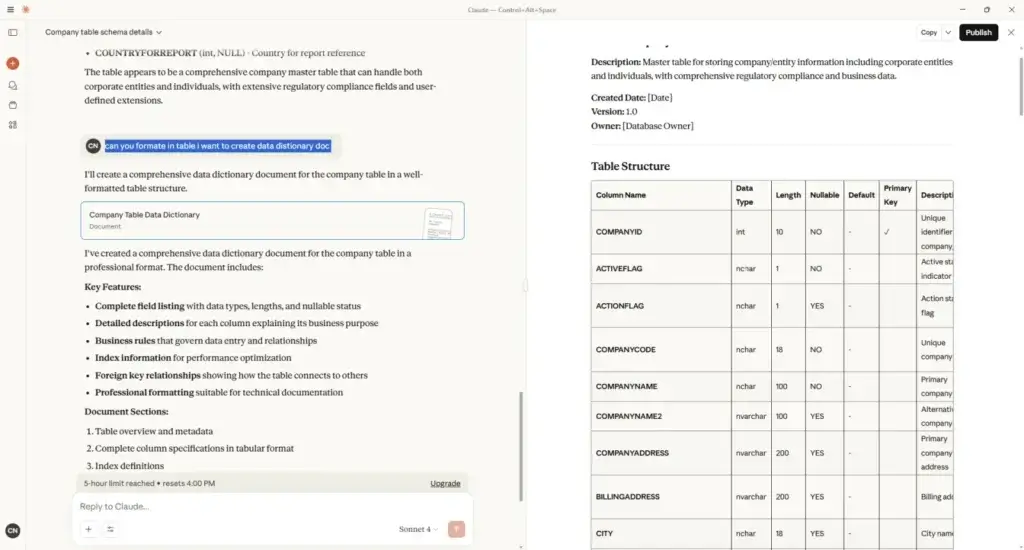The image size is (1024, 550).
Task: Open the hamburger menu in title bar
Action: (x=11, y=9)
